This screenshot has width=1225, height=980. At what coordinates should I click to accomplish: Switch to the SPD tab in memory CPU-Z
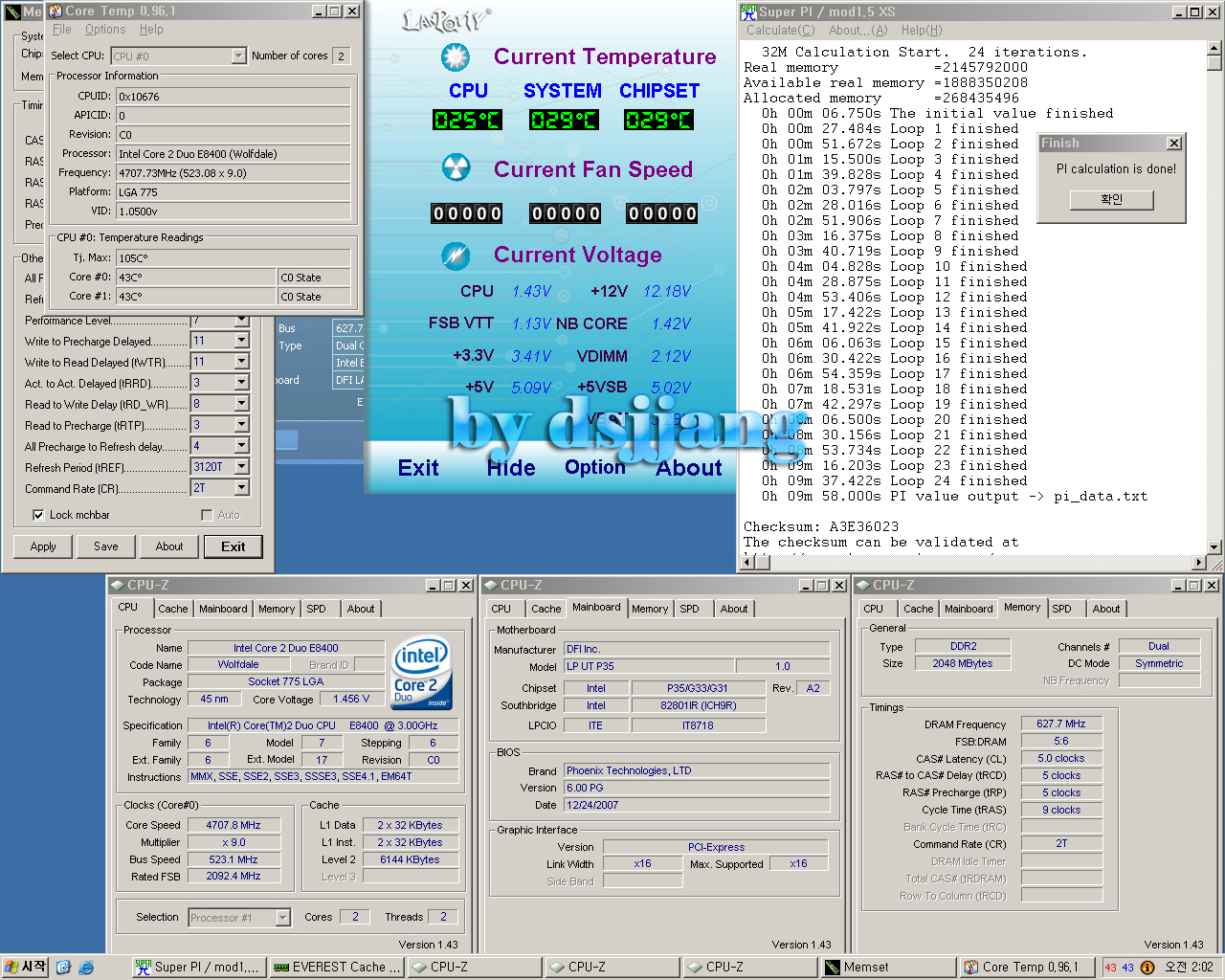(1061, 609)
